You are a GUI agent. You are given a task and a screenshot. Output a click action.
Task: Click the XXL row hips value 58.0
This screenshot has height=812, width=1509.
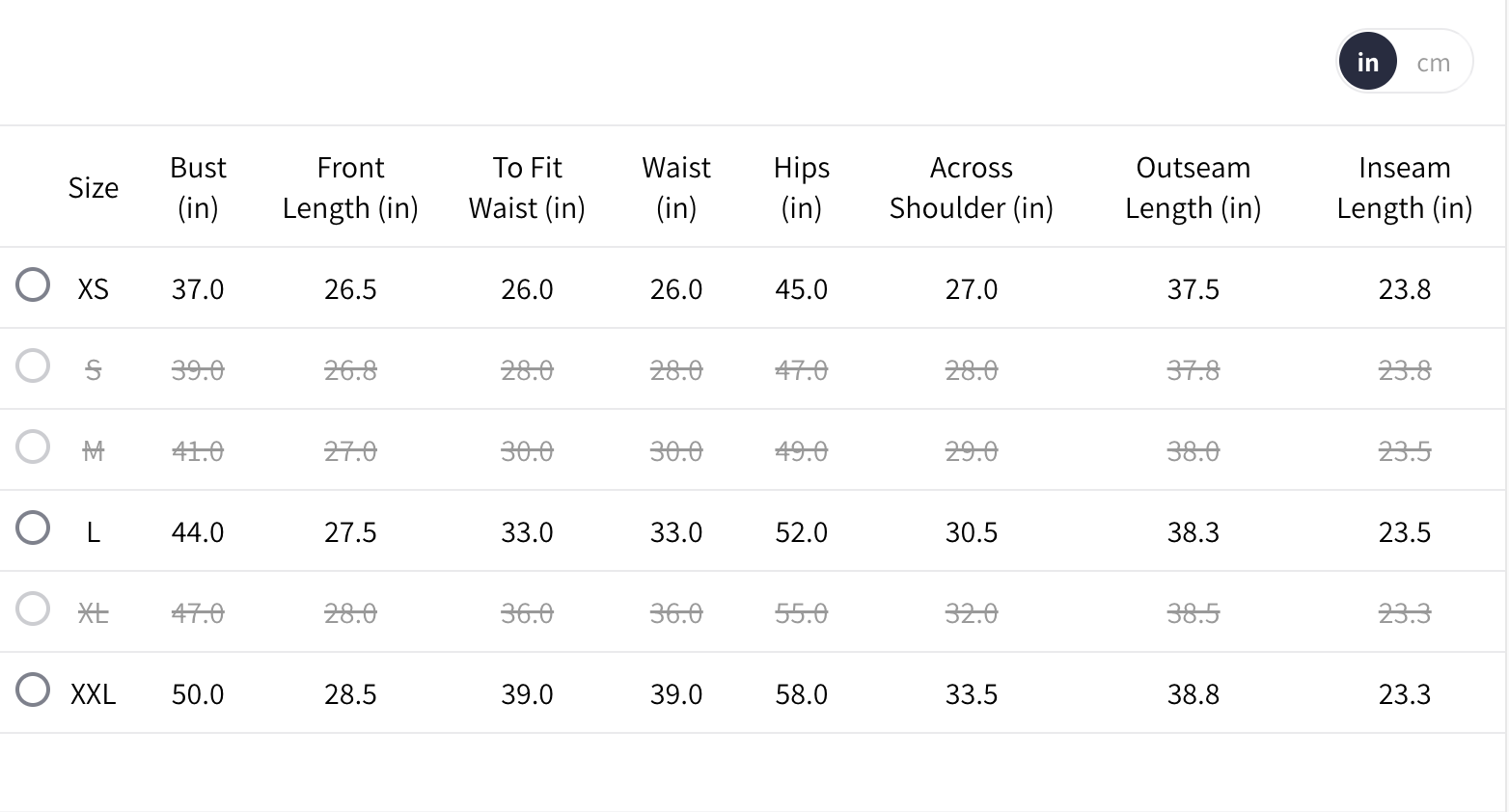coord(801,694)
